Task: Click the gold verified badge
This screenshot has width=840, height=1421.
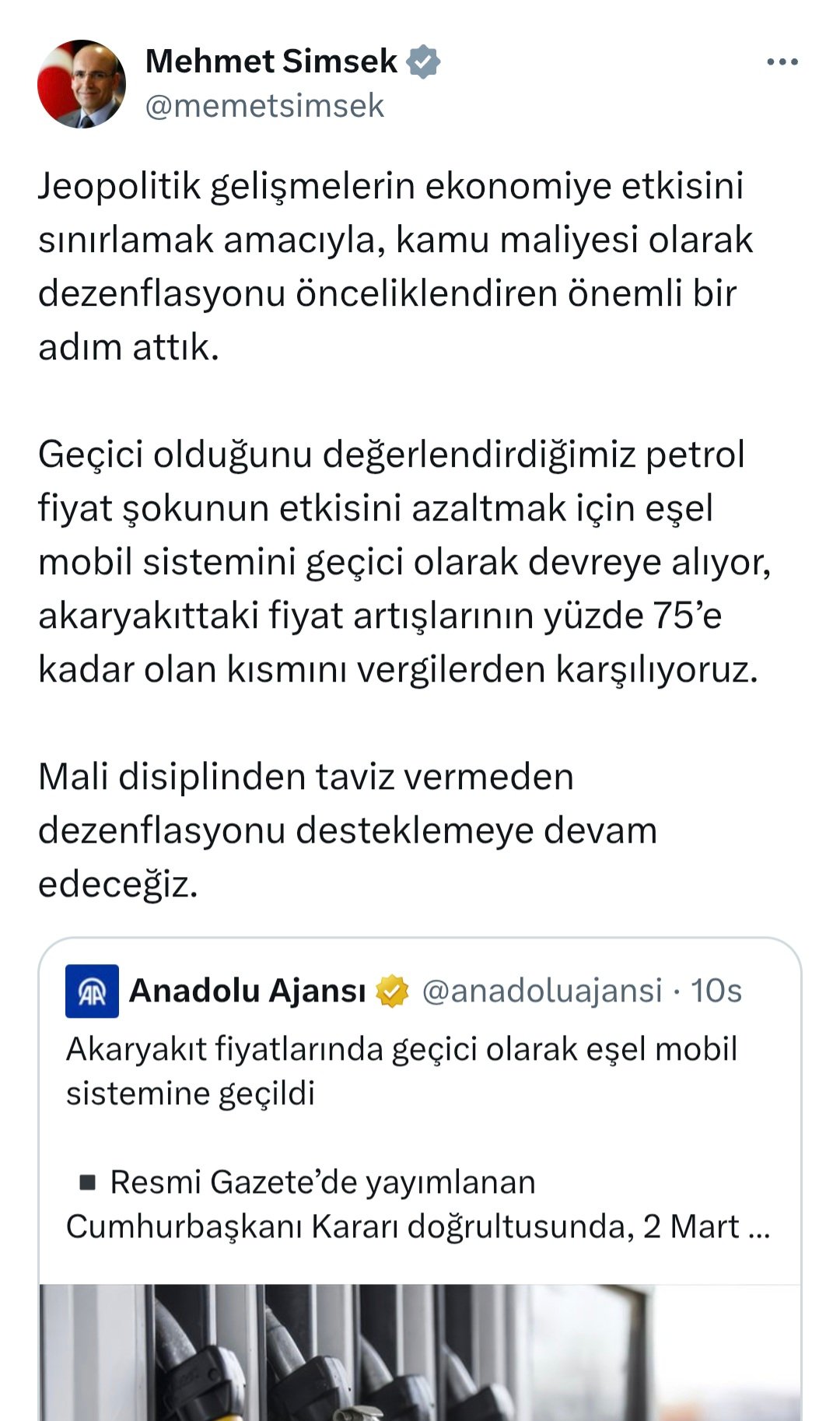Action: point(392,991)
